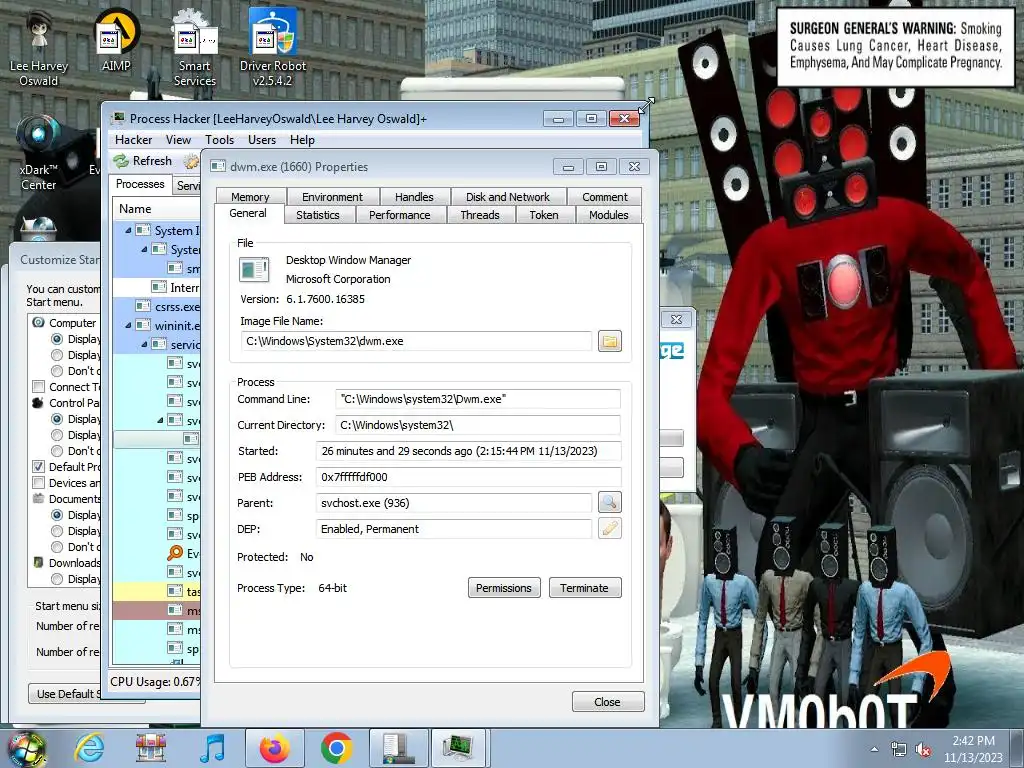Click the network tray icon
Viewport: 1024px width, 768px height.
pyautogui.click(x=899, y=750)
